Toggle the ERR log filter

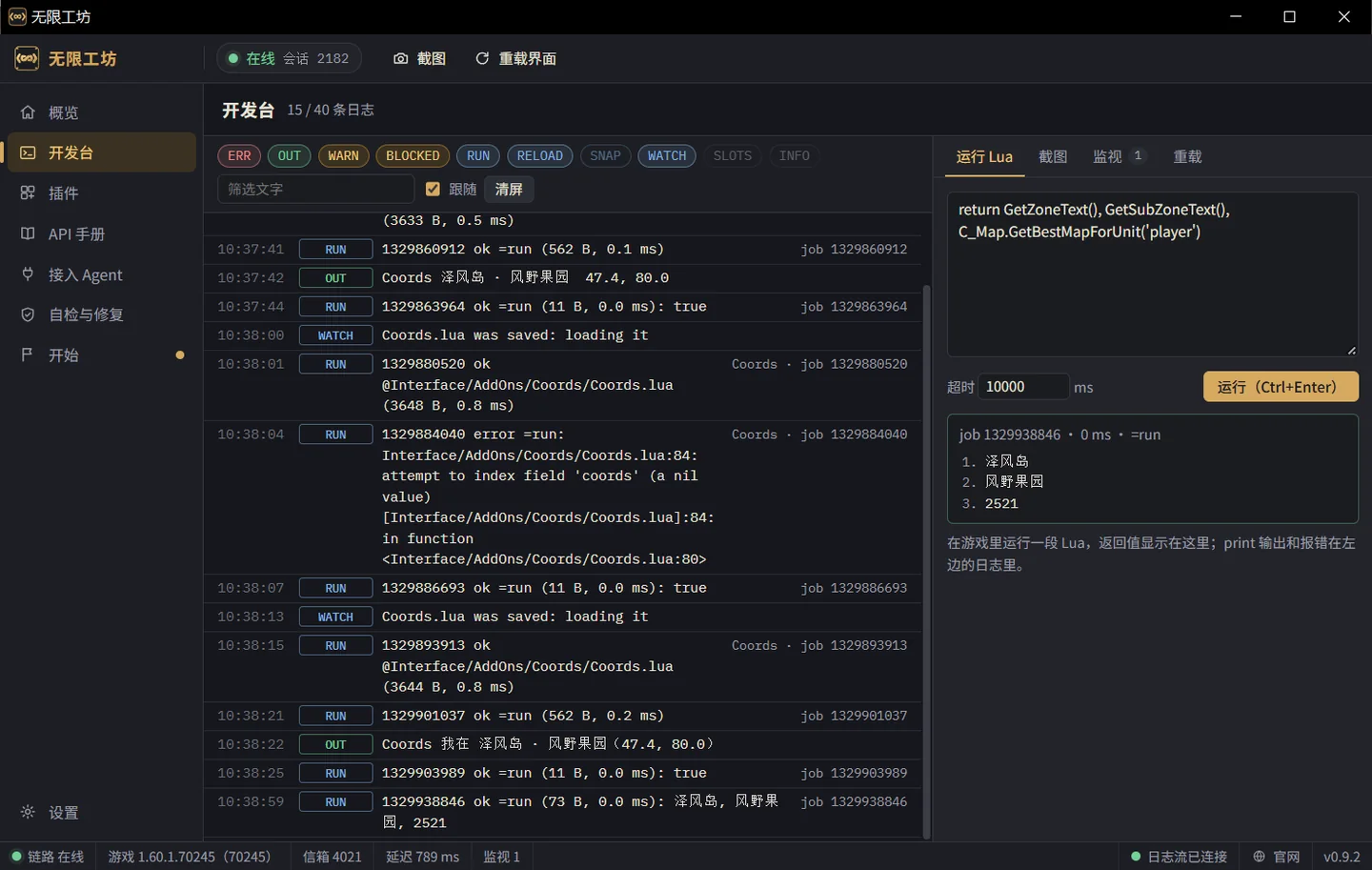239,156
